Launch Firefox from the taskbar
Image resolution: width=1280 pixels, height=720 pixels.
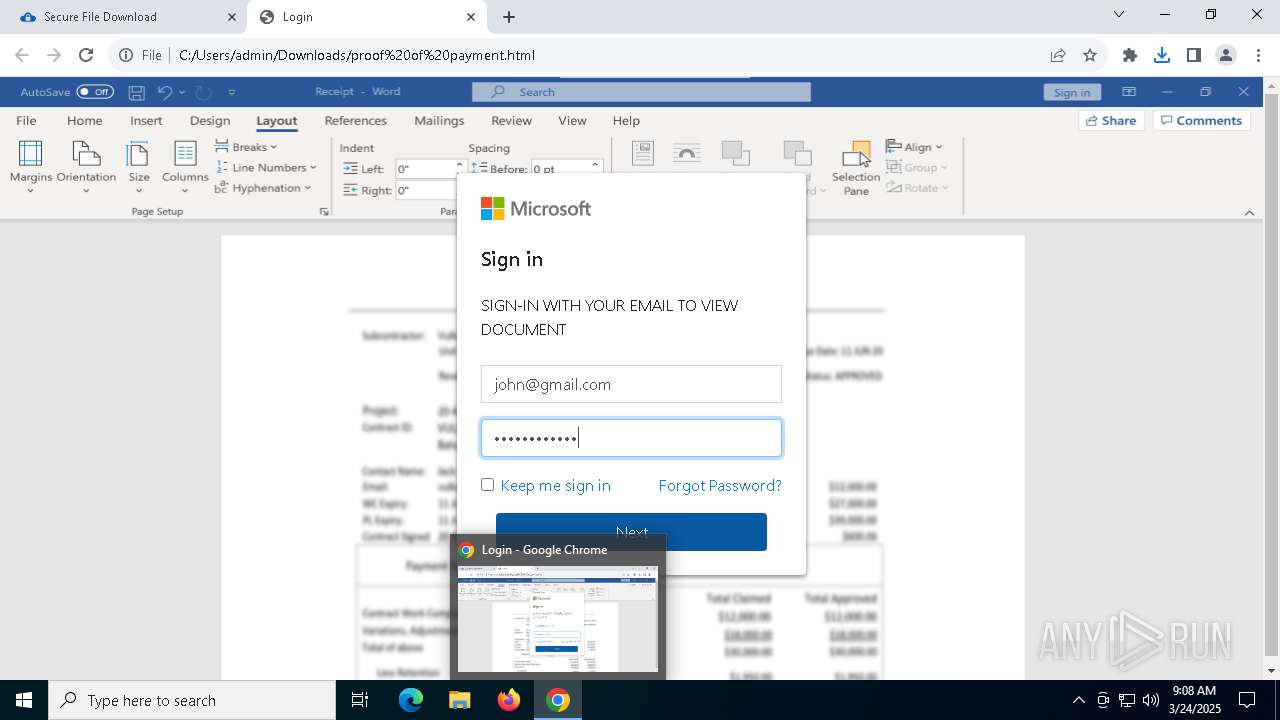coord(509,700)
